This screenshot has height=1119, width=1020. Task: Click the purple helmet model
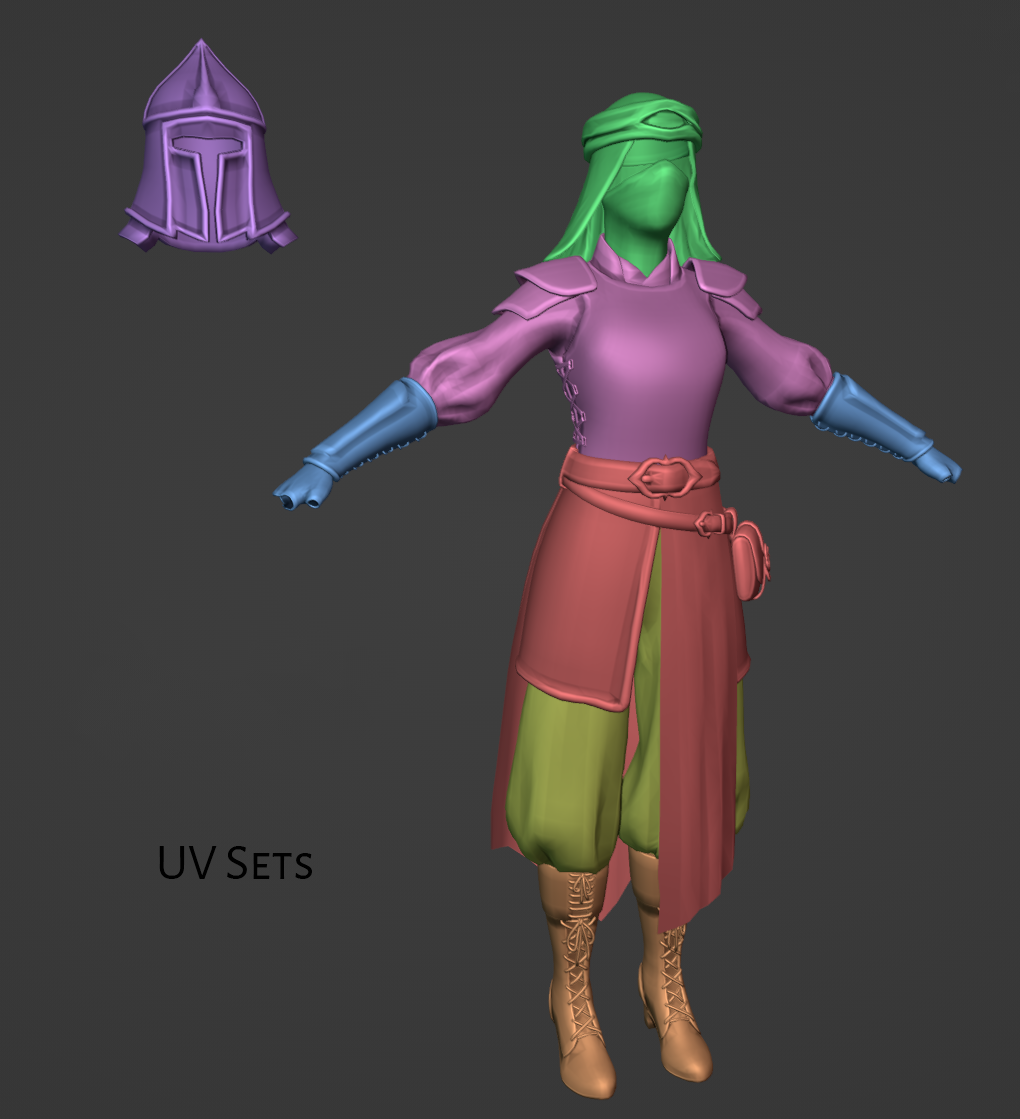(207, 148)
